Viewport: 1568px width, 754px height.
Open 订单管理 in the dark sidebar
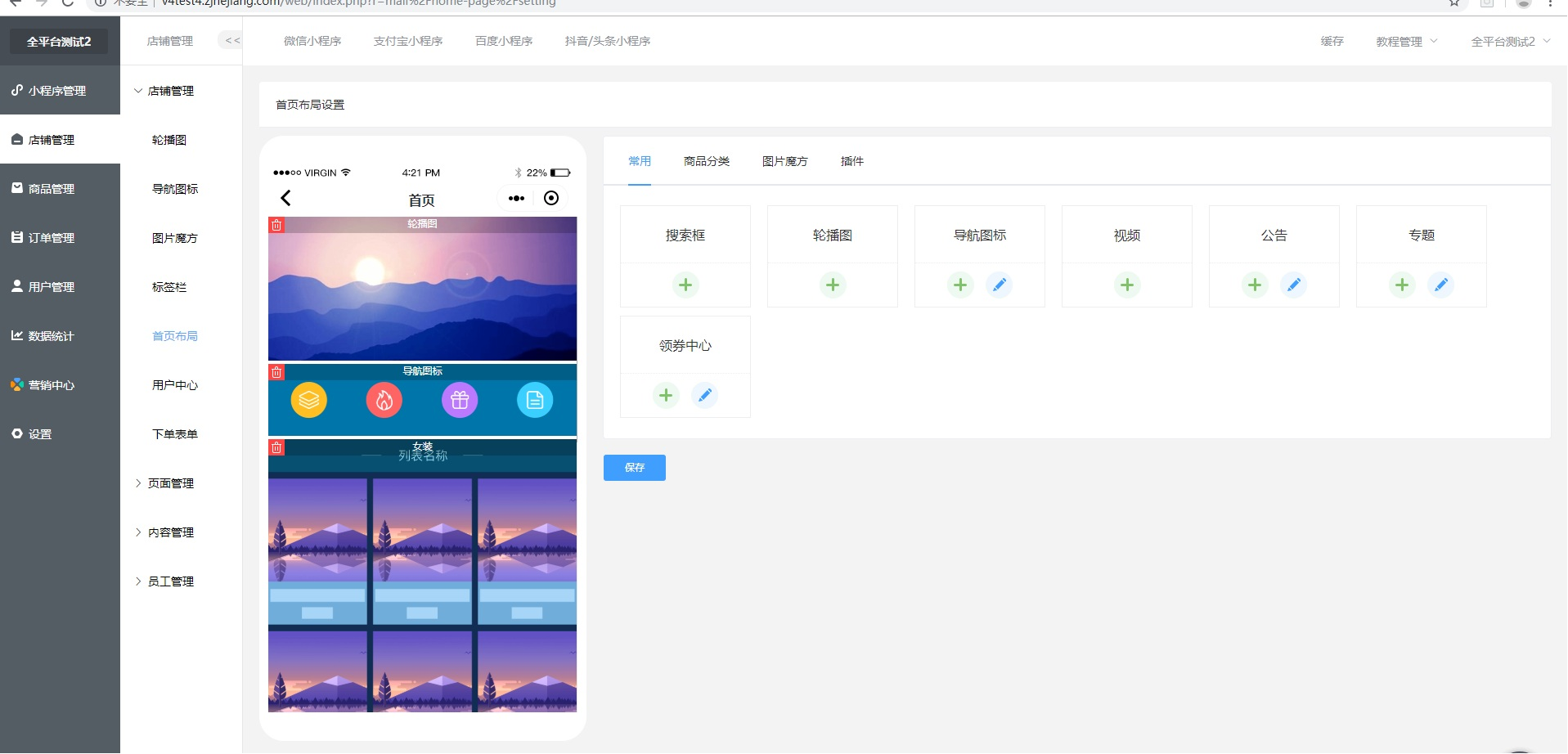point(60,237)
